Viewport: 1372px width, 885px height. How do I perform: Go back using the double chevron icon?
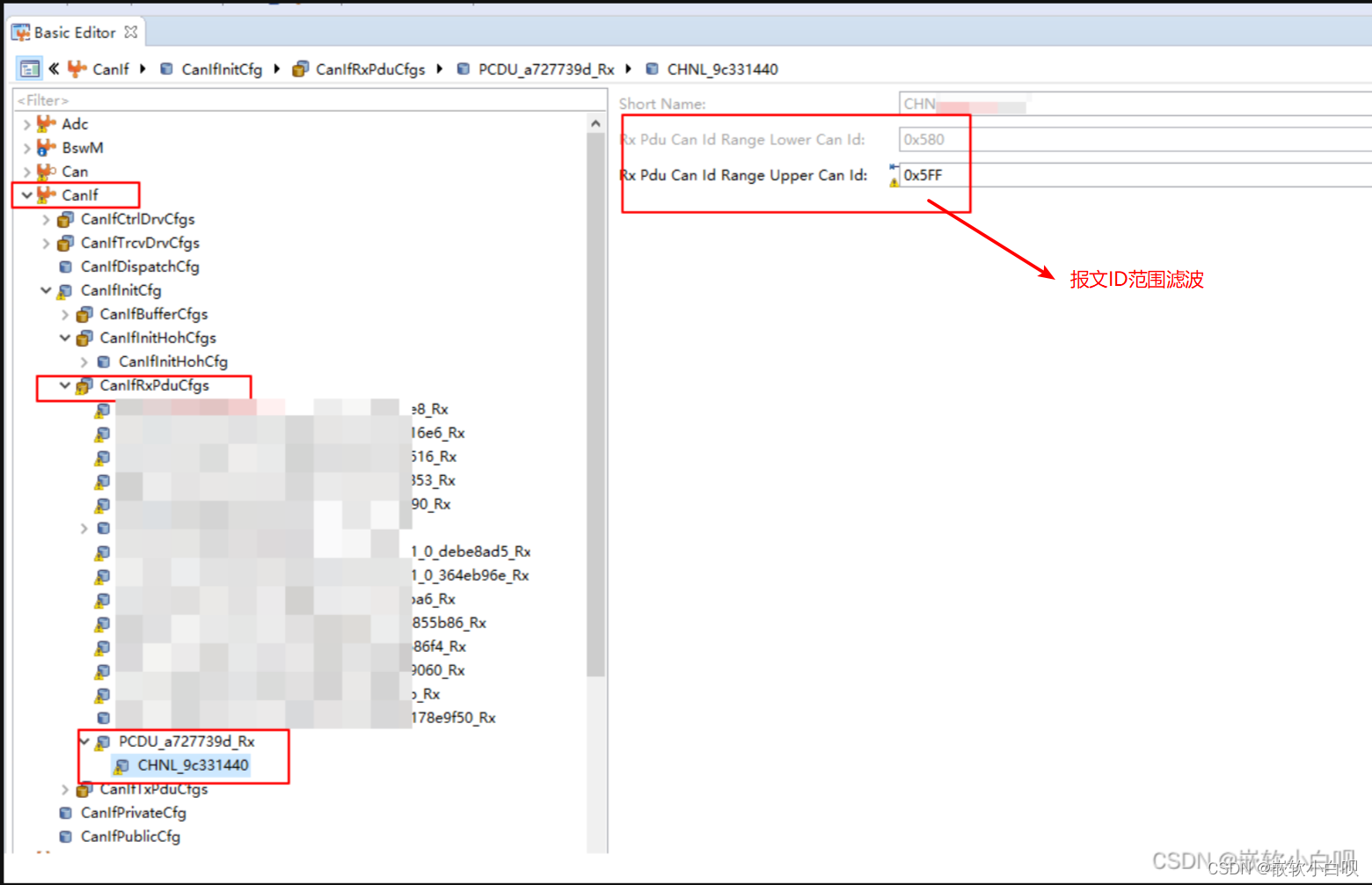point(54,69)
